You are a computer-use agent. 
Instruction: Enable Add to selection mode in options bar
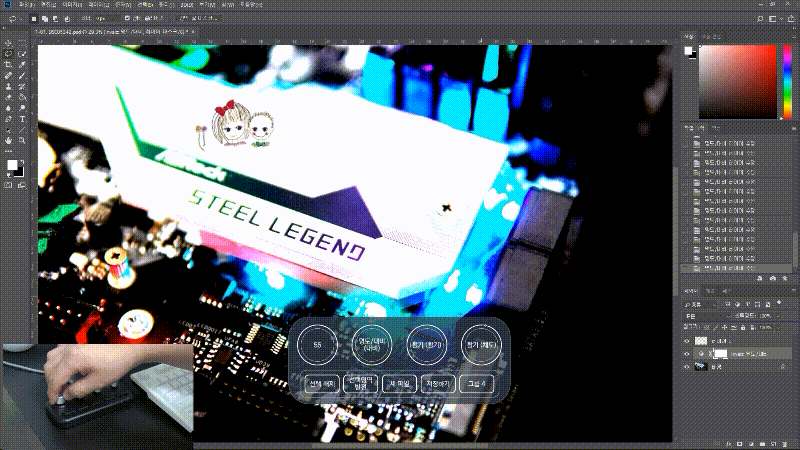pos(45,18)
